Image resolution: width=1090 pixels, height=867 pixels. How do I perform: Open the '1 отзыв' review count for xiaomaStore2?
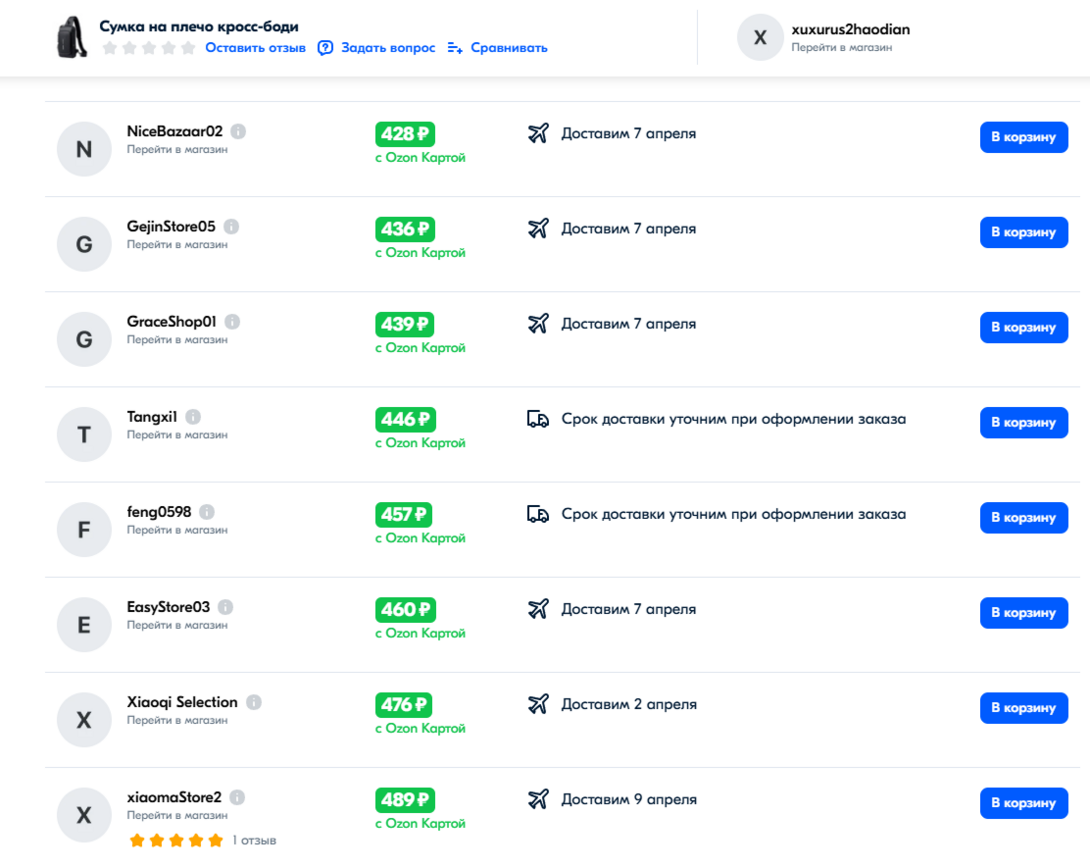pyautogui.click(x=254, y=841)
